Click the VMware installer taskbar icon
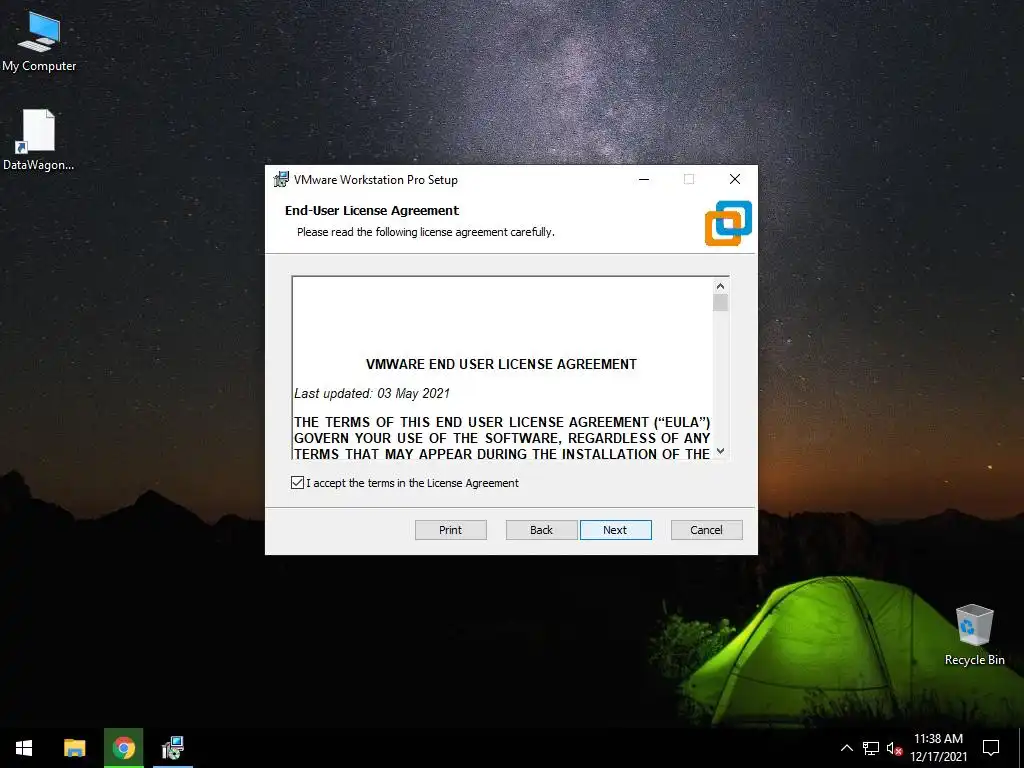The image size is (1024, 768). [x=173, y=748]
